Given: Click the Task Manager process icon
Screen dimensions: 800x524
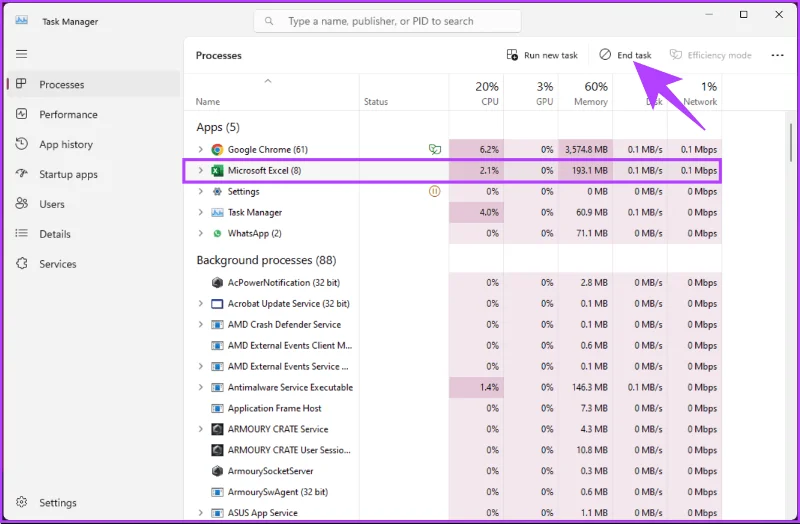Looking at the screenshot, I should tap(217, 212).
